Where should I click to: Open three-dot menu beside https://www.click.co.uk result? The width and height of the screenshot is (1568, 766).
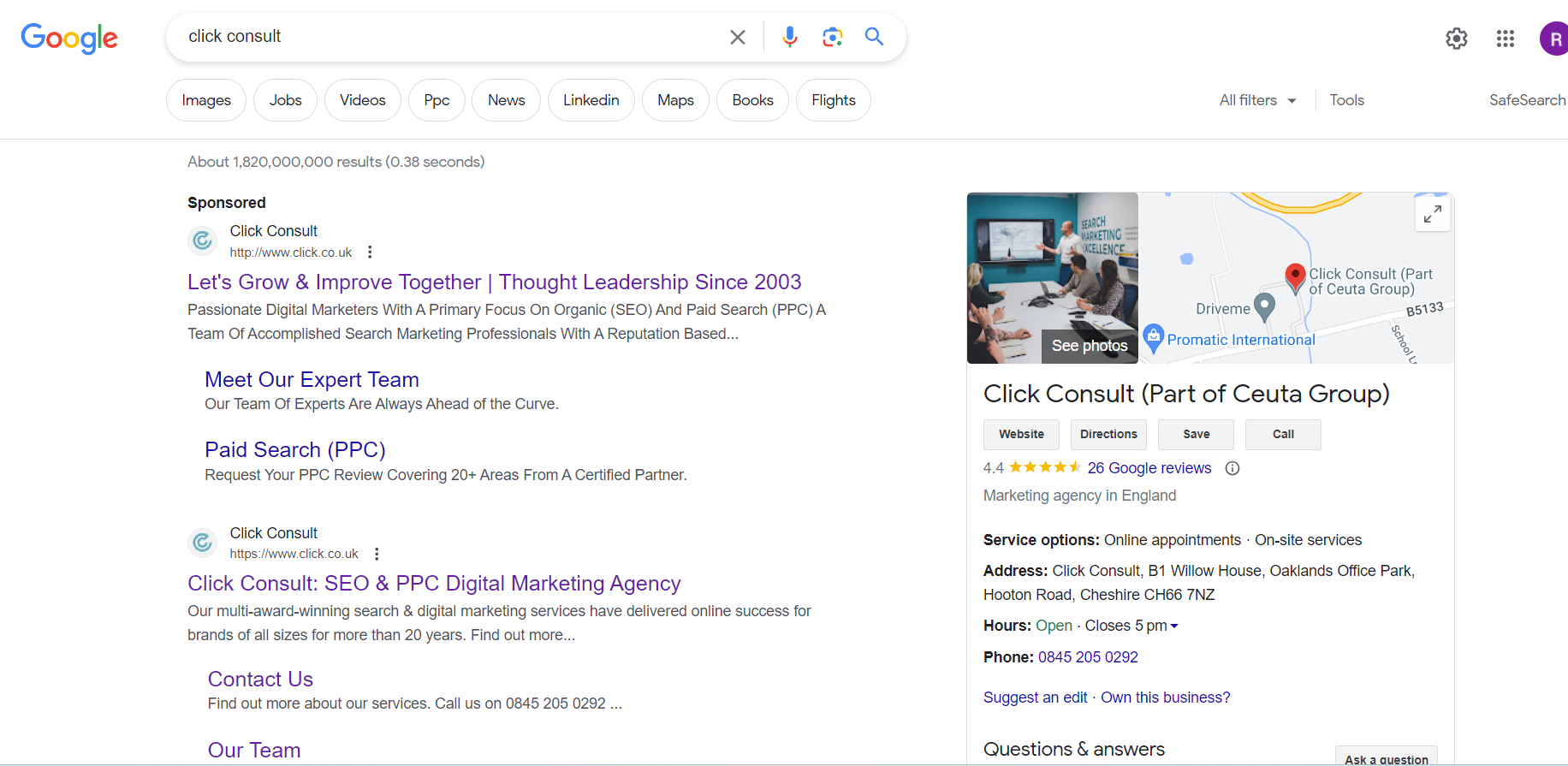(x=377, y=554)
